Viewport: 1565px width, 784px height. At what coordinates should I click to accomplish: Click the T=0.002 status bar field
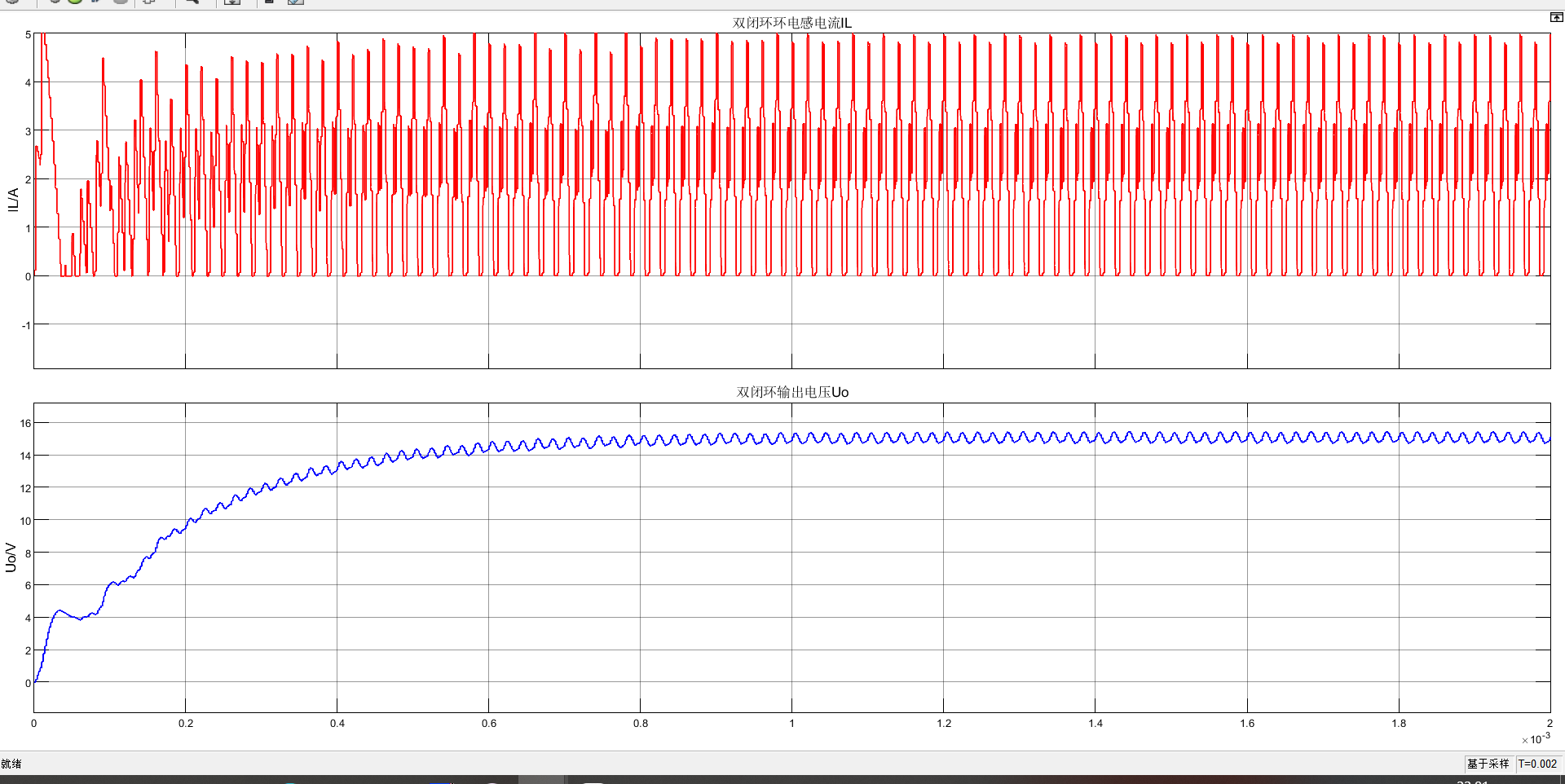pyautogui.click(x=1537, y=764)
